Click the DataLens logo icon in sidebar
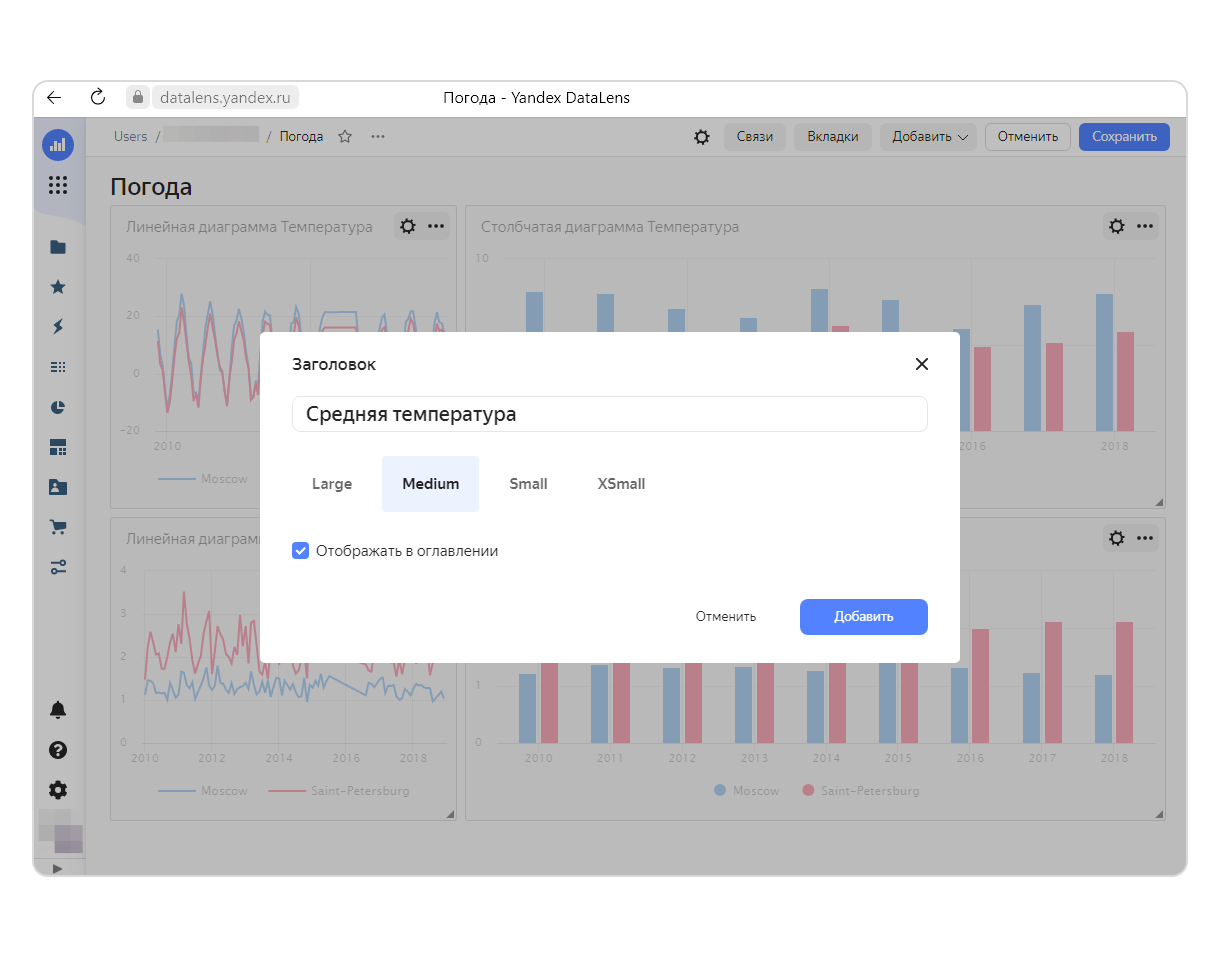 (58, 144)
